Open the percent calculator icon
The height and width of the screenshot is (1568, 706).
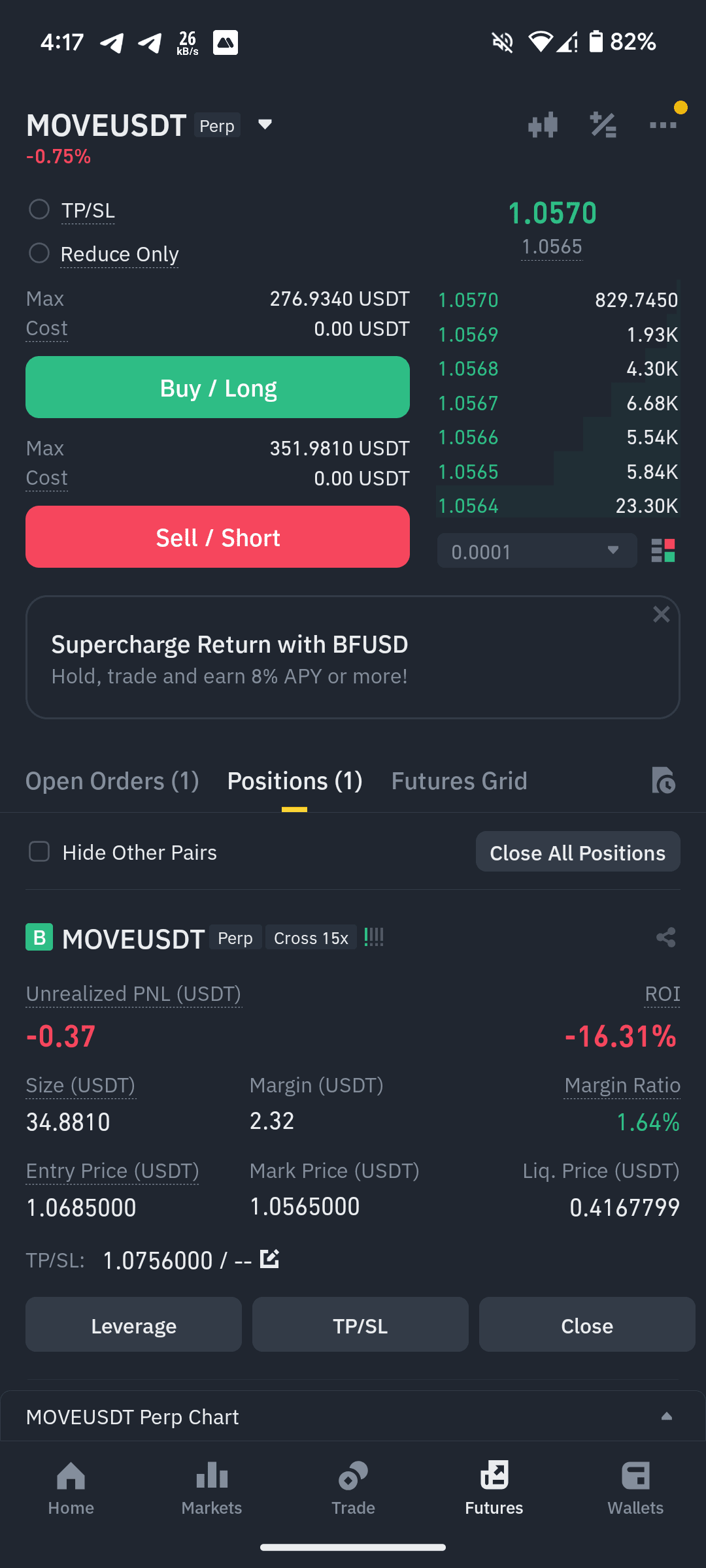click(603, 125)
